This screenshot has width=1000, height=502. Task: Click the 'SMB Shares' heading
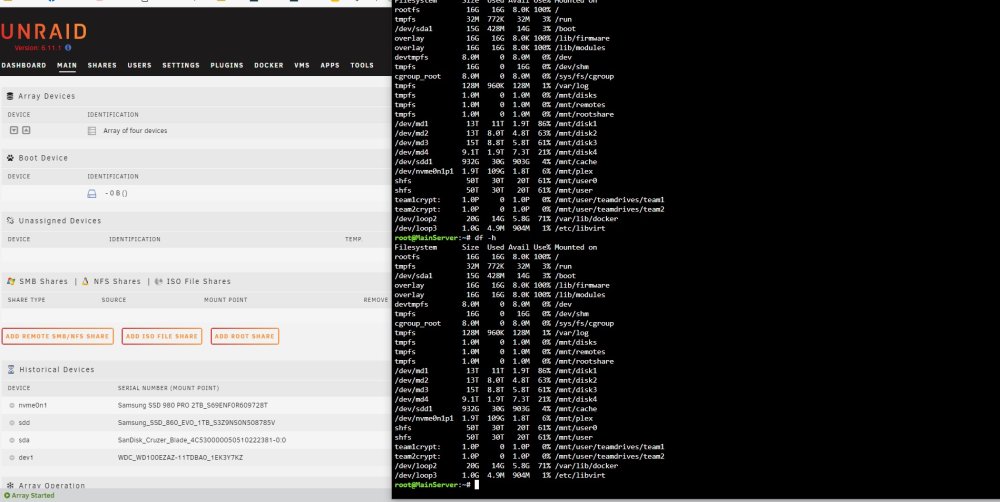(x=43, y=281)
